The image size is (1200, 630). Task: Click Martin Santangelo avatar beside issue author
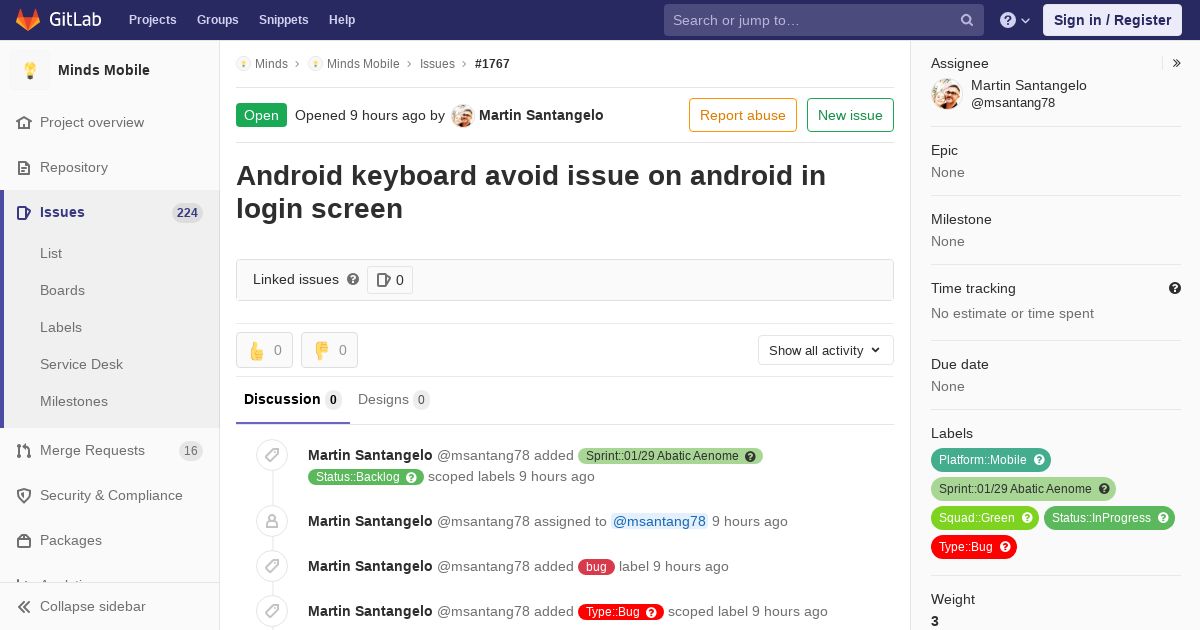tap(462, 116)
